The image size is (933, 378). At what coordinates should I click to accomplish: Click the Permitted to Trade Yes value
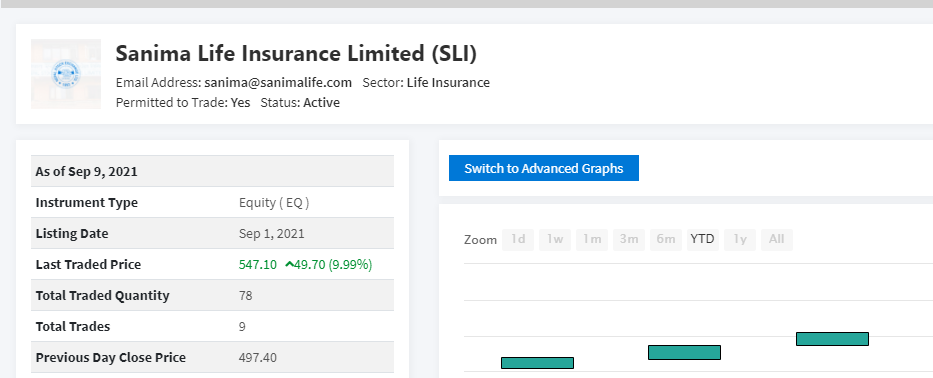click(240, 102)
